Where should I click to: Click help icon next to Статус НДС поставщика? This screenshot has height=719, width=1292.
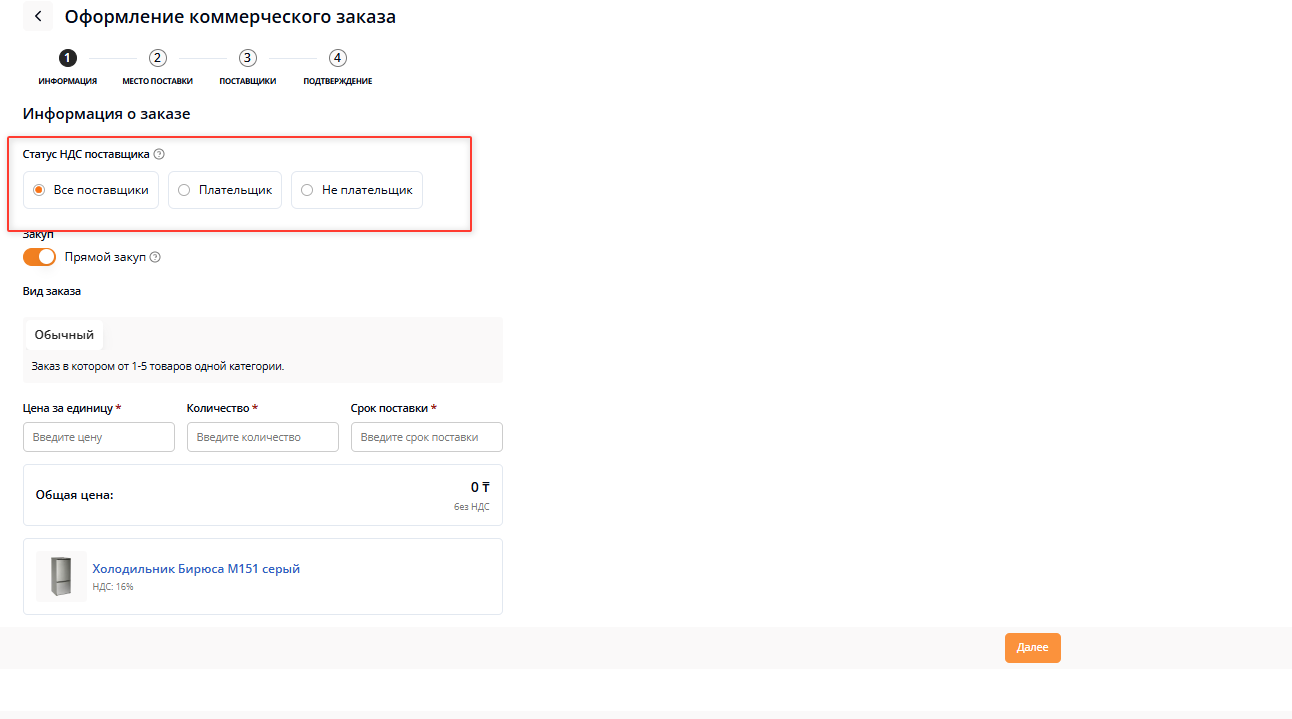click(159, 154)
